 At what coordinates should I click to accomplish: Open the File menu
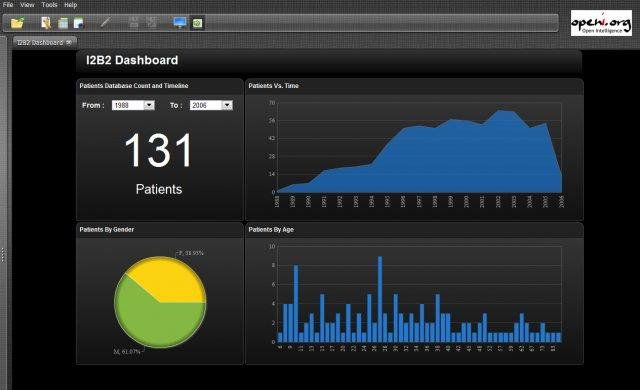pyautogui.click(x=8, y=5)
